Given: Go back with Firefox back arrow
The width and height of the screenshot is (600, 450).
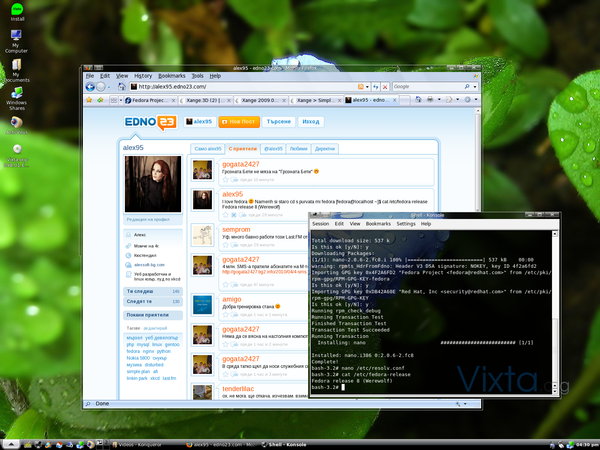Looking at the screenshot, I should (x=90, y=87).
